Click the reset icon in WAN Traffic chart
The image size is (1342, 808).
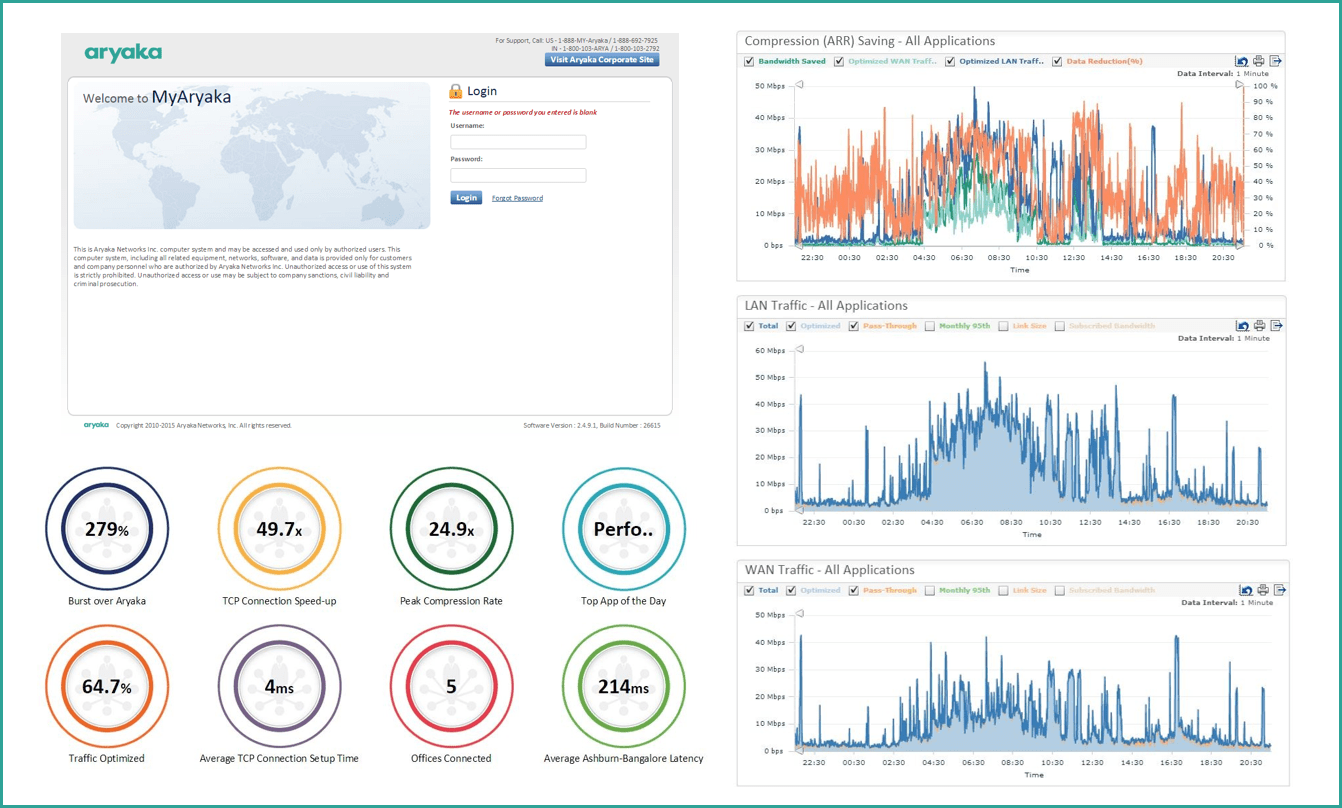click(x=1246, y=590)
